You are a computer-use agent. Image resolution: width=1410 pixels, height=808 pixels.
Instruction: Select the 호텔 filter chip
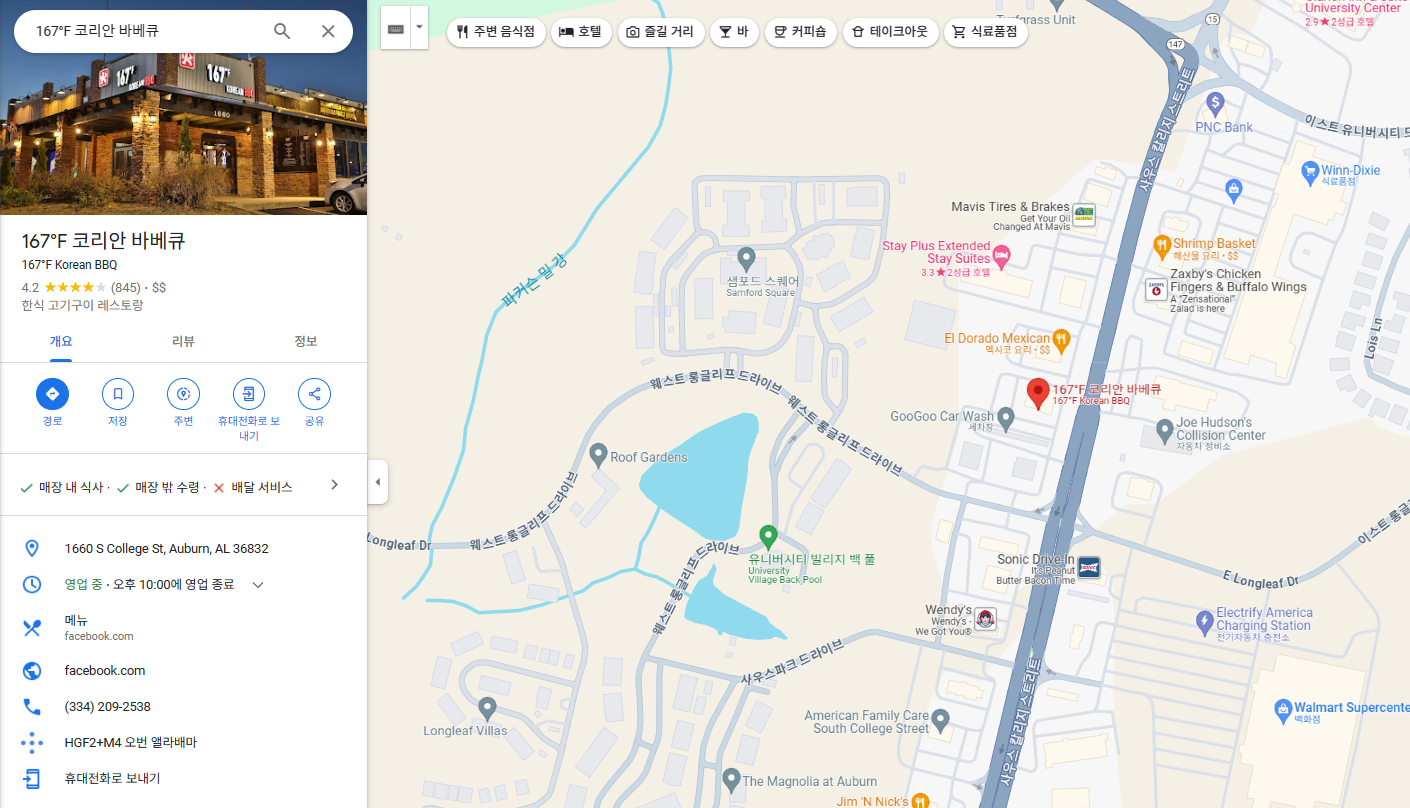(581, 32)
